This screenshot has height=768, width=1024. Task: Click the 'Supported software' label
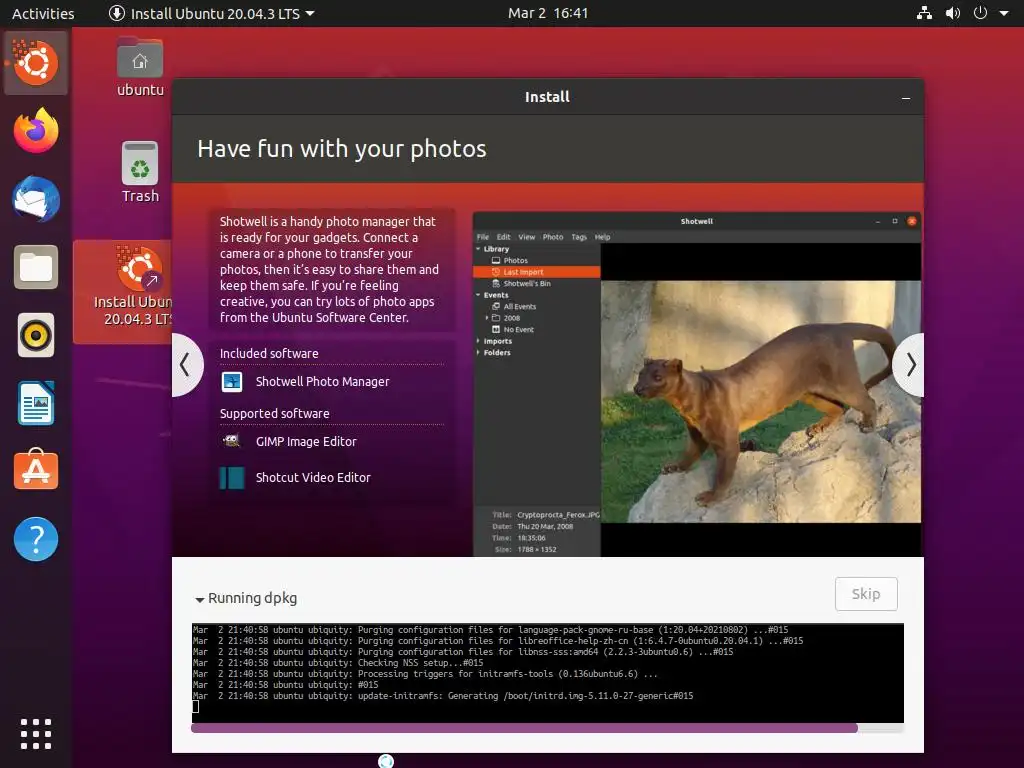(x=274, y=413)
